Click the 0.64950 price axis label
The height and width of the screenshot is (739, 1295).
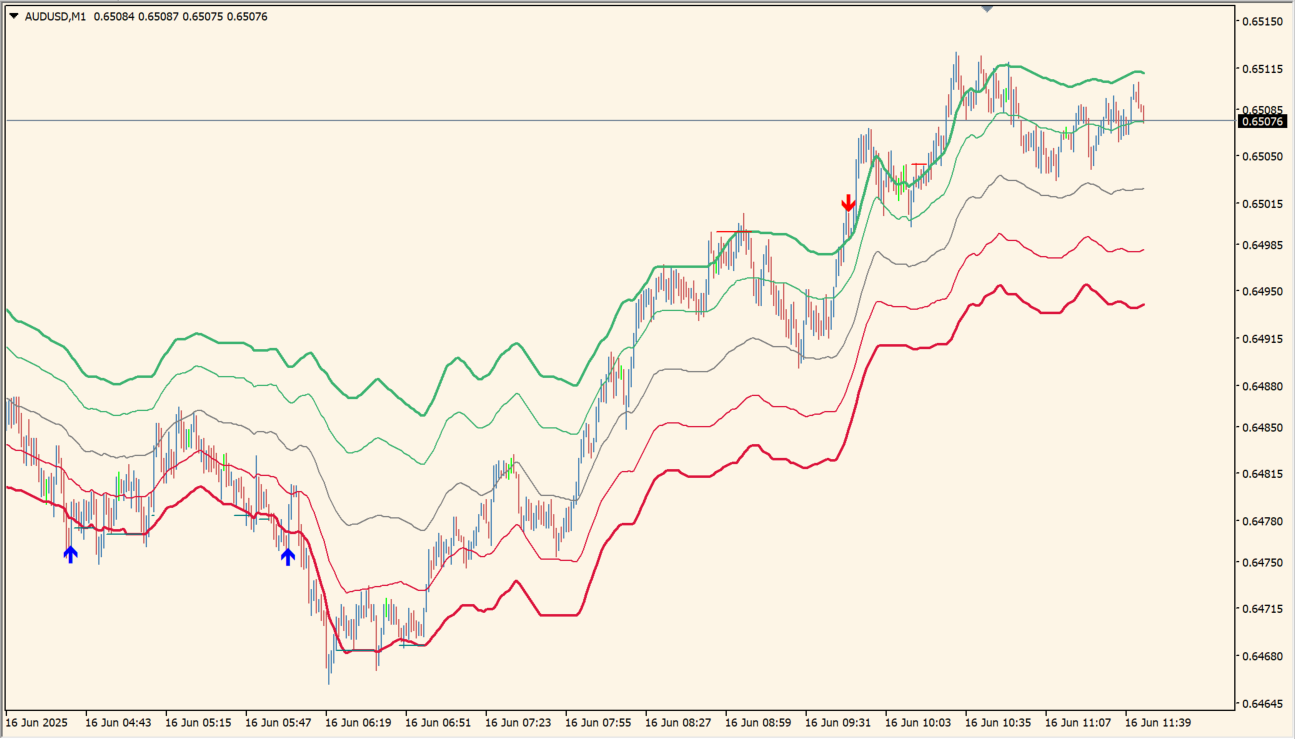tap(1264, 291)
